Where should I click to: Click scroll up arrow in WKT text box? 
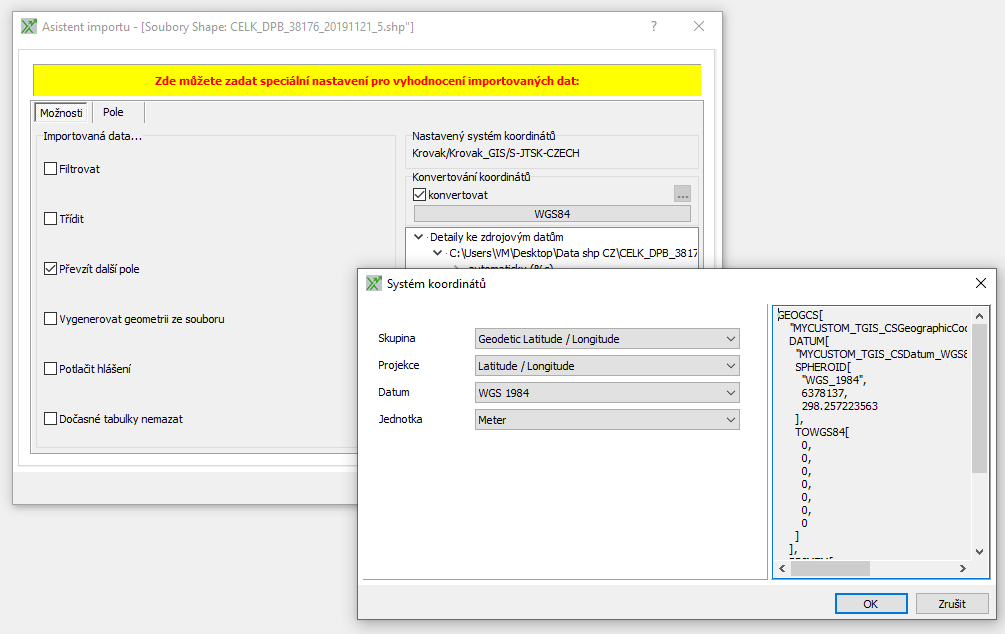[979, 315]
